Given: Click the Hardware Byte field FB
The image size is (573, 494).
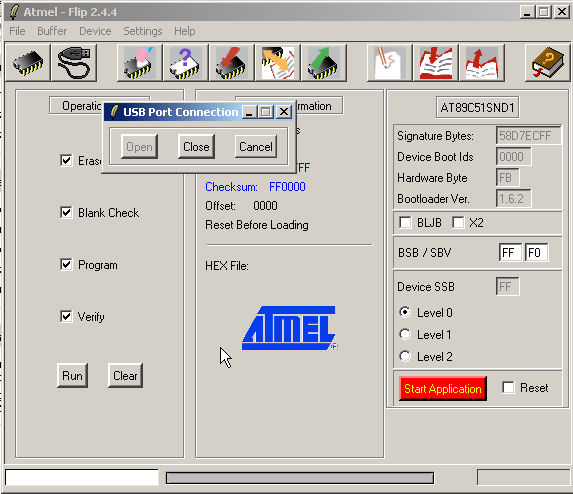Looking at the screenshot, I should pos(507,178).
